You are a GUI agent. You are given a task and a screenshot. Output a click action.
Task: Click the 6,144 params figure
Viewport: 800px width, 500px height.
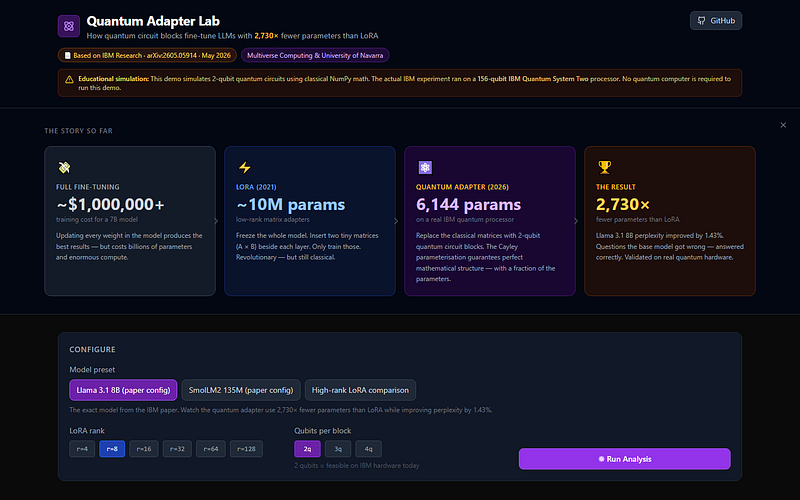(x=468, y=205)
